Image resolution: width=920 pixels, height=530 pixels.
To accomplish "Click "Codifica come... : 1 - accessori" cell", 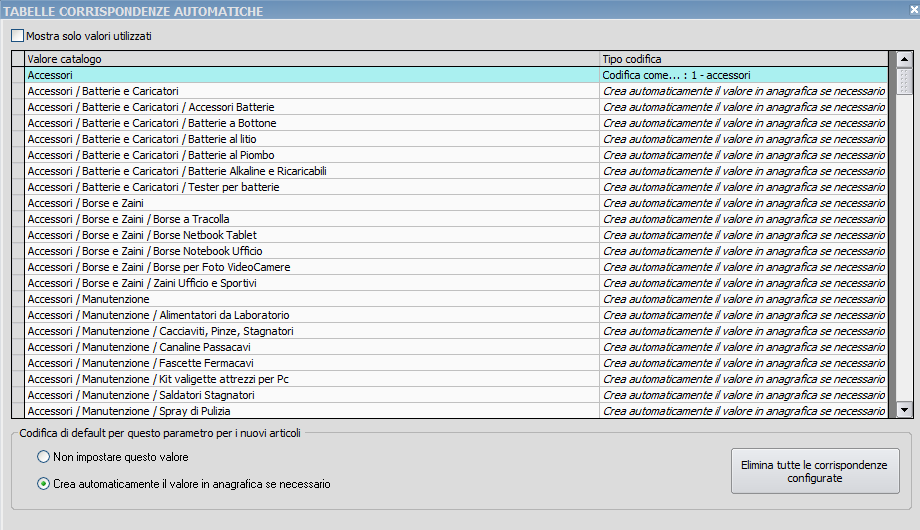I will pos(743,75).
